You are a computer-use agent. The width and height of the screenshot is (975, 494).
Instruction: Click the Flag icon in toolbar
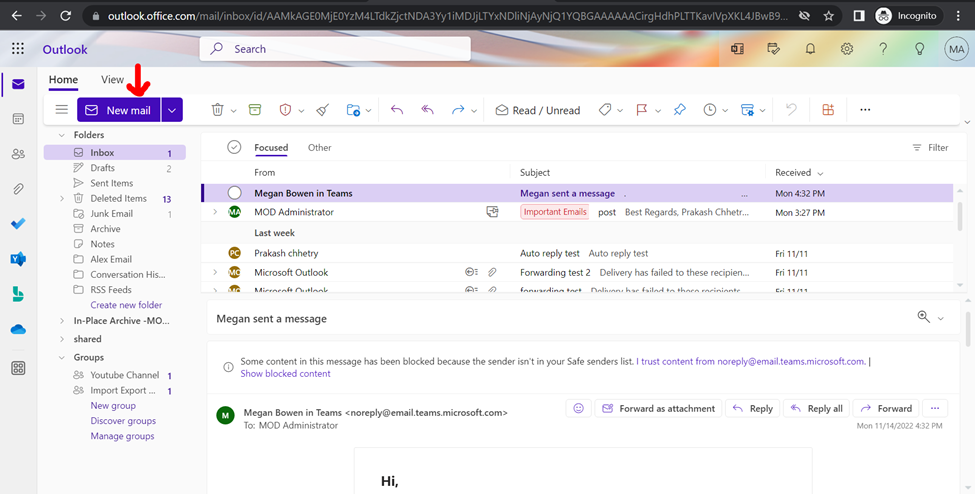point(642,110)
